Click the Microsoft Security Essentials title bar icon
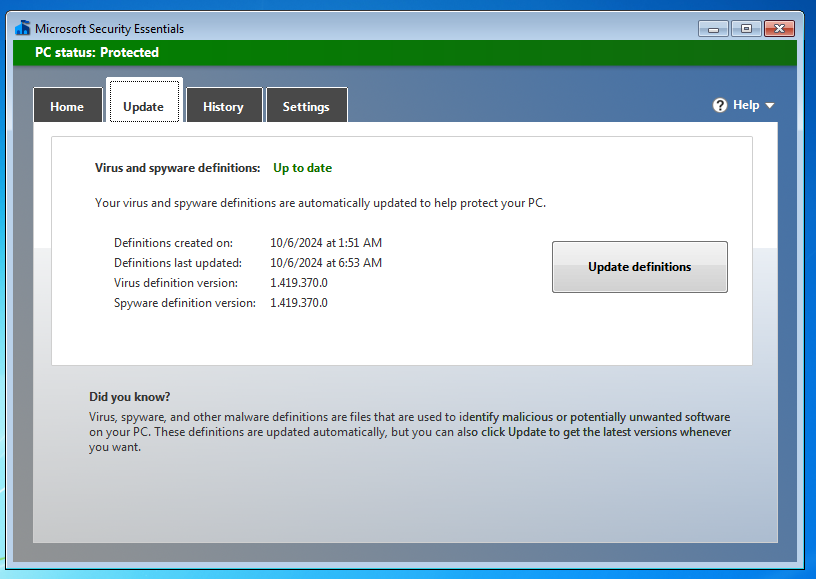This screenshot has width=816, height=579. click(23, 28)
